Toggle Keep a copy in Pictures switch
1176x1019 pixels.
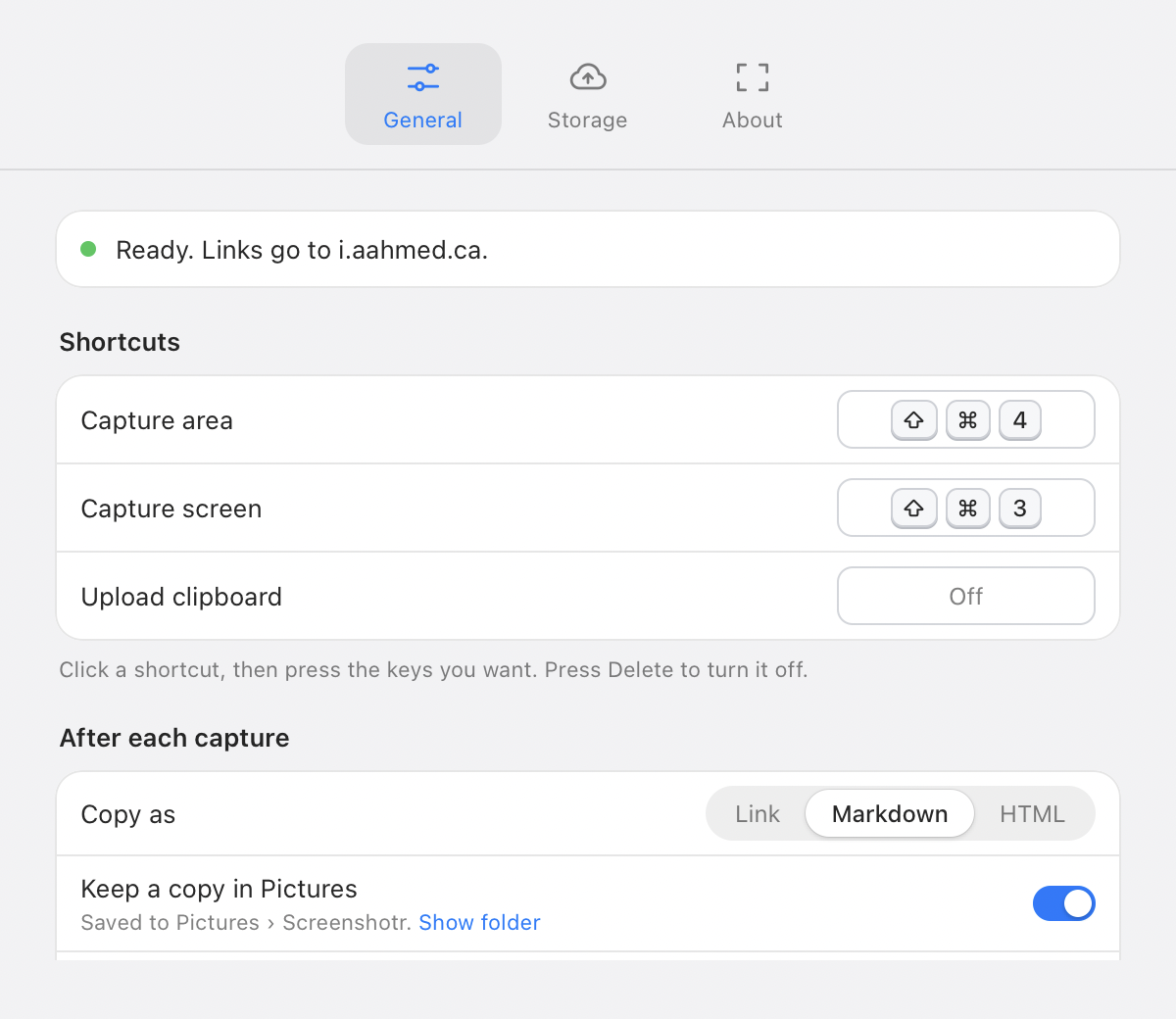pos(1063,903)
